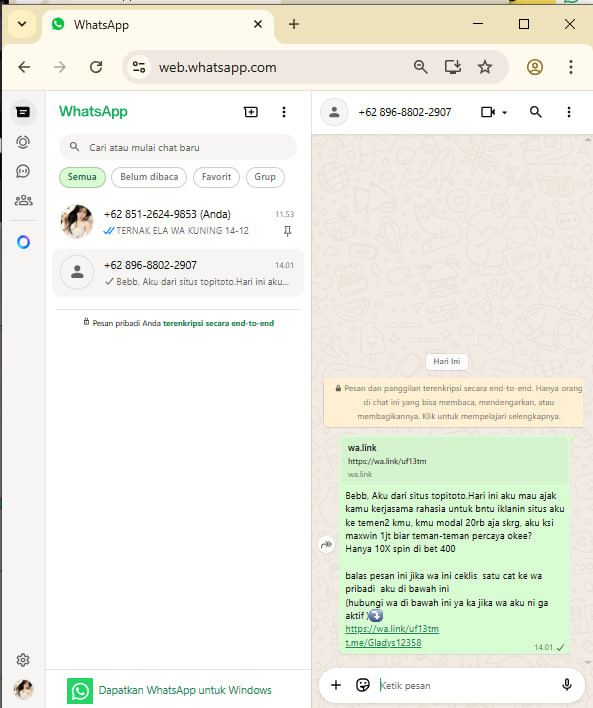Focus the 'Ketik pesan' input
This screenshot has height=708, width=593.
(465, 685)
